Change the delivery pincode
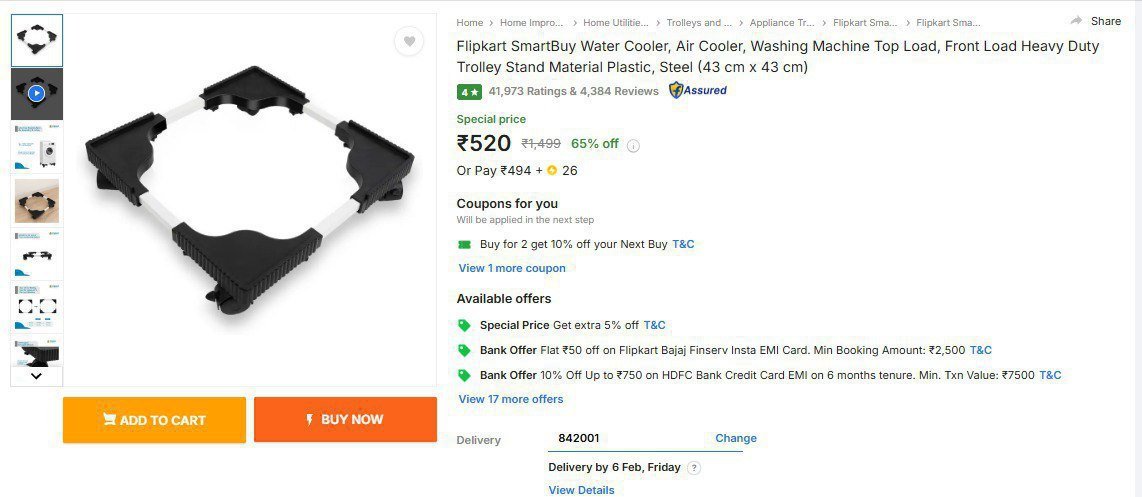The image size is (1142, 497). (x=736, y=438)
